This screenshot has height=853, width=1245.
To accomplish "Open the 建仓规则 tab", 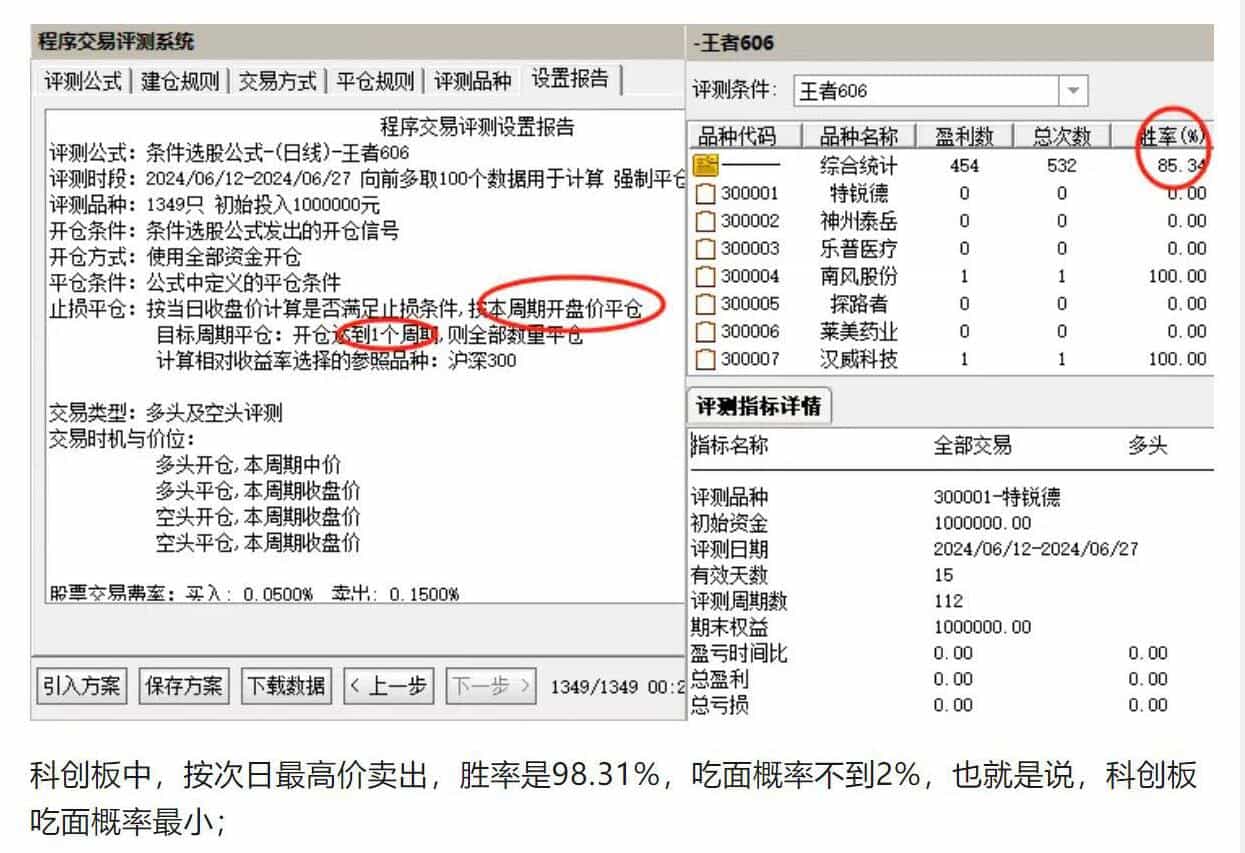I will pyautogui.click(x=180, y=81).
